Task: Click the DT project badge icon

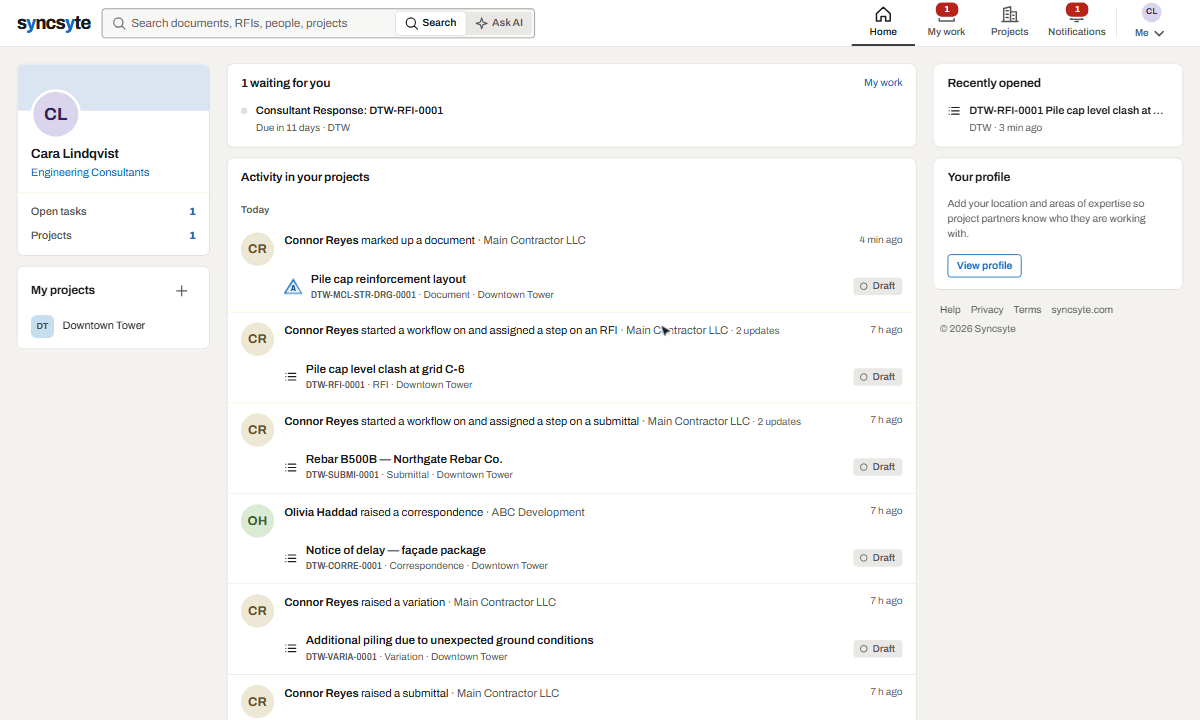Action: 43,326
